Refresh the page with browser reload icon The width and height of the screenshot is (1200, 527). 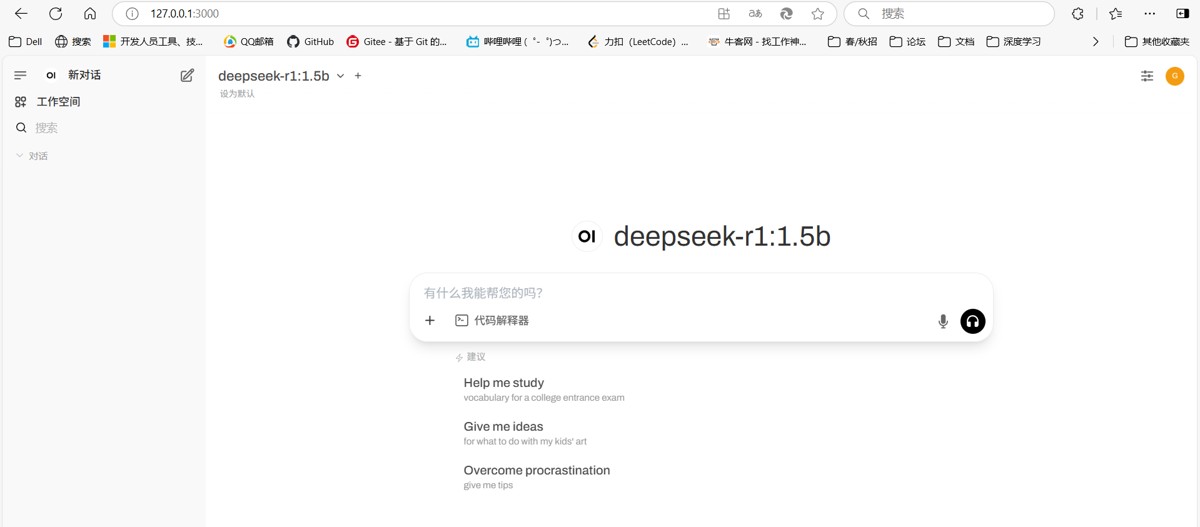[56, 14]
